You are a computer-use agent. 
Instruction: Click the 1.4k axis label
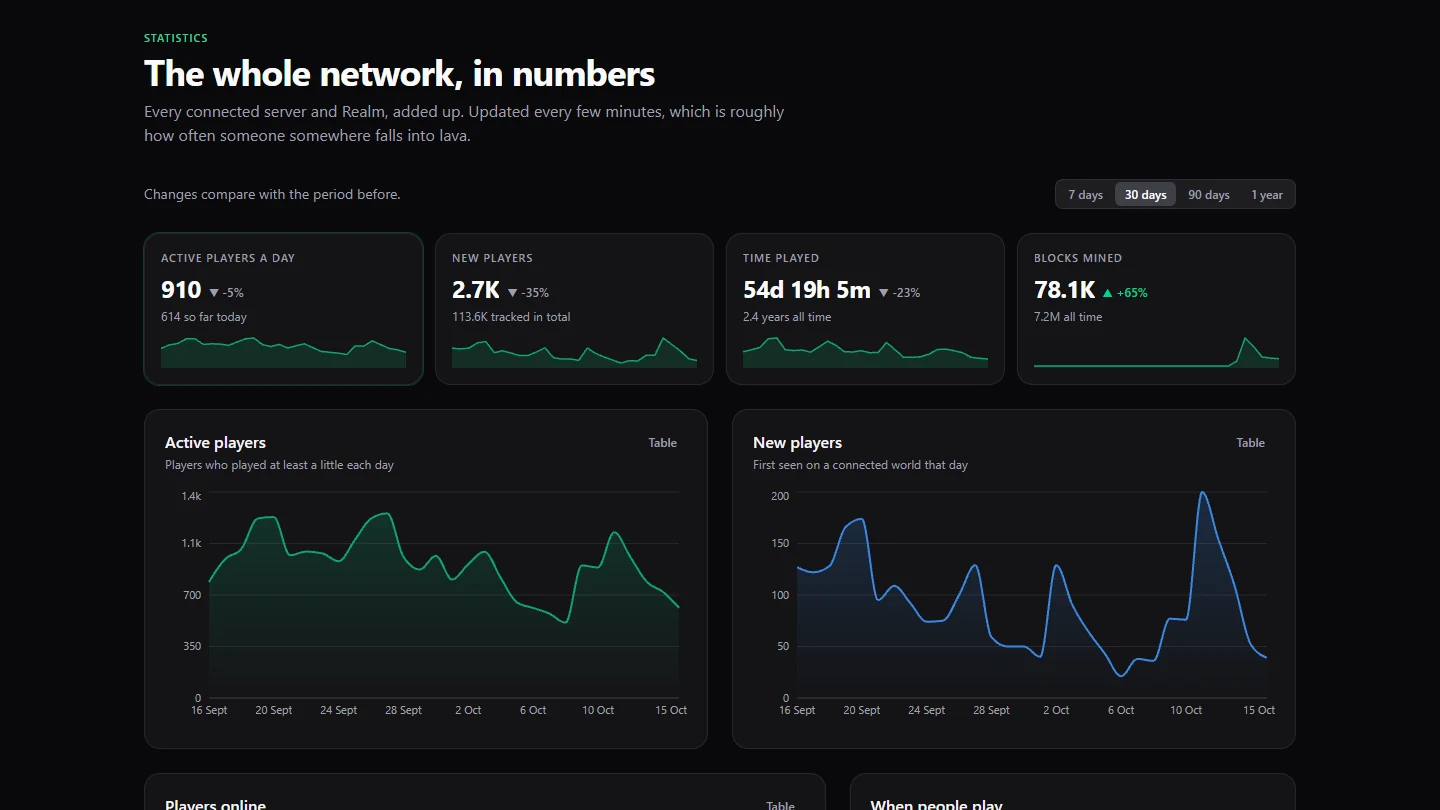[191, 496]
